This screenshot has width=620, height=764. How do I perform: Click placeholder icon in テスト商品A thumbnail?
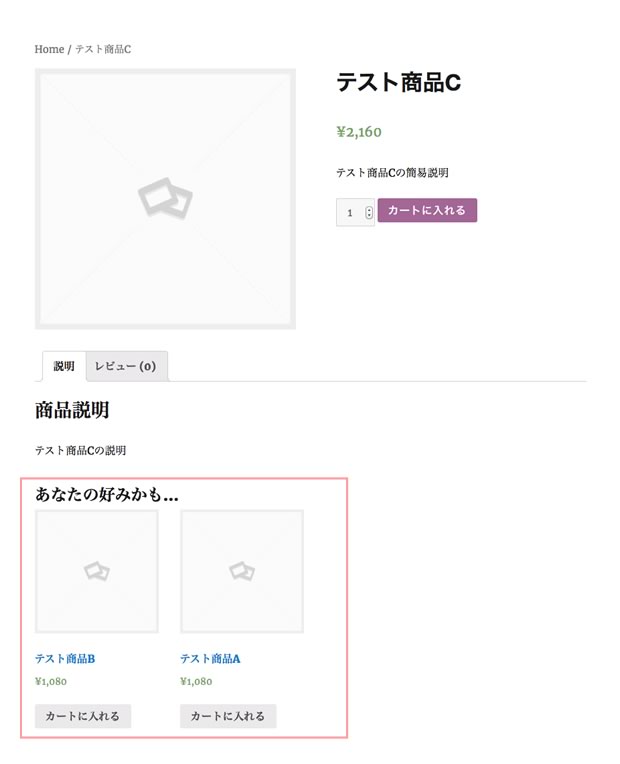242,571
